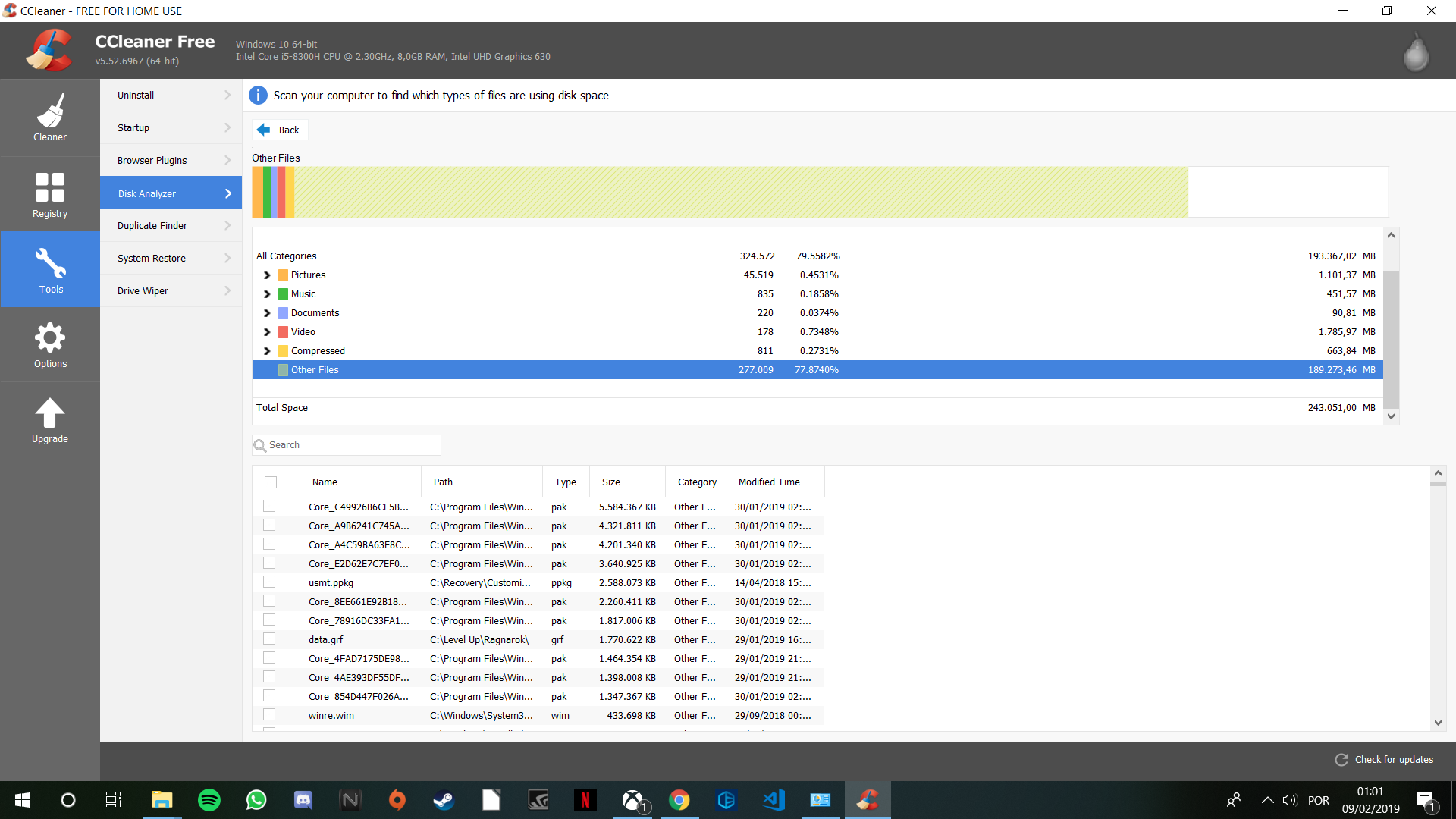Image resolution: width=1456 pixels, height=819 pixels.
Task: Click the volume icon in system tray
Action: (1290, 800)
